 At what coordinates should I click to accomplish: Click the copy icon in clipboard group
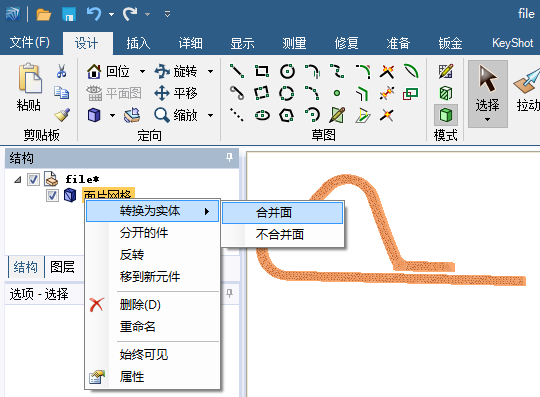point(62,93)
